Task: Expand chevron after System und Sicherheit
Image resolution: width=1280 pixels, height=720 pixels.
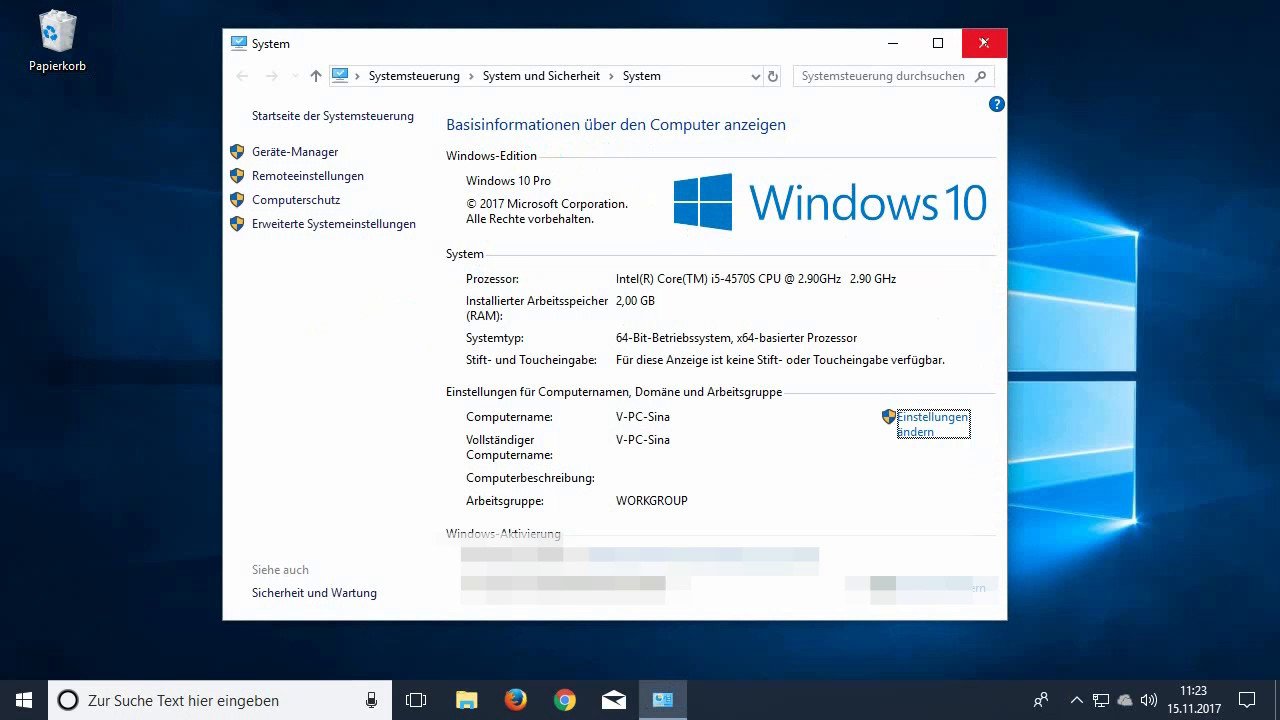Action: [611, 76]
